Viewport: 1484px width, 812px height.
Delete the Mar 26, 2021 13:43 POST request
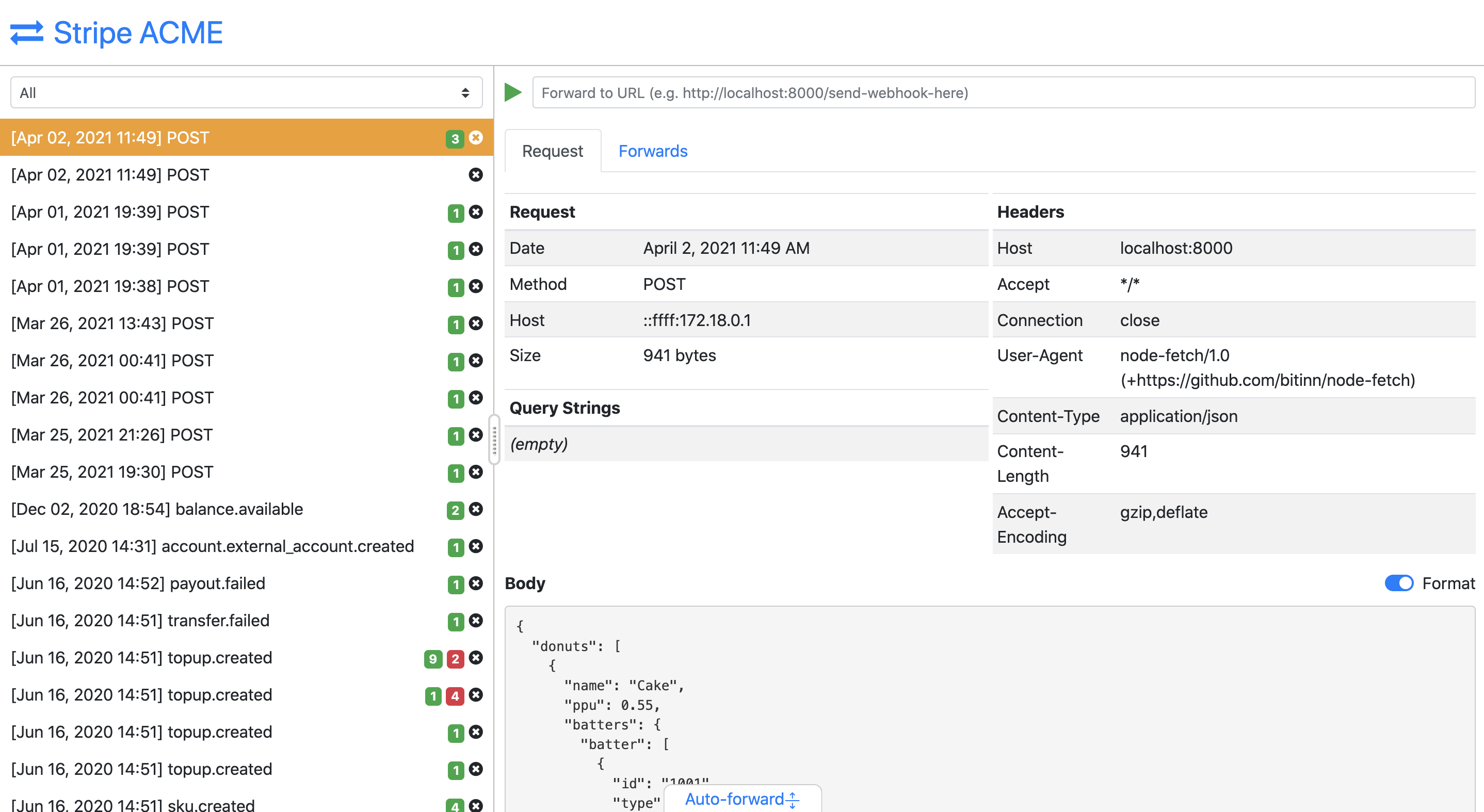(476, 323)
